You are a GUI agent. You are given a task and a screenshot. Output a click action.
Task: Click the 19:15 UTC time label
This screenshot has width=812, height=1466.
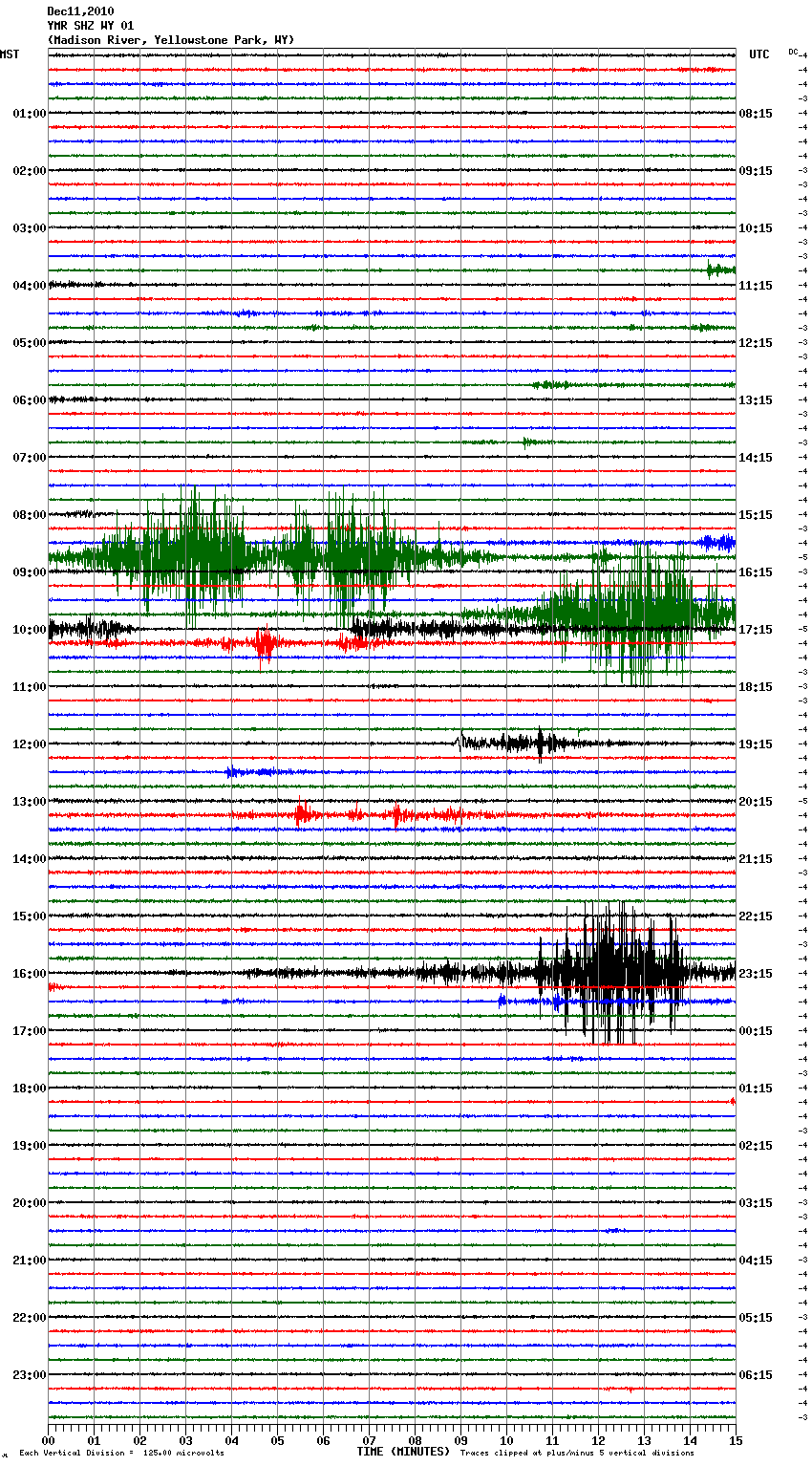pos(756,744)
